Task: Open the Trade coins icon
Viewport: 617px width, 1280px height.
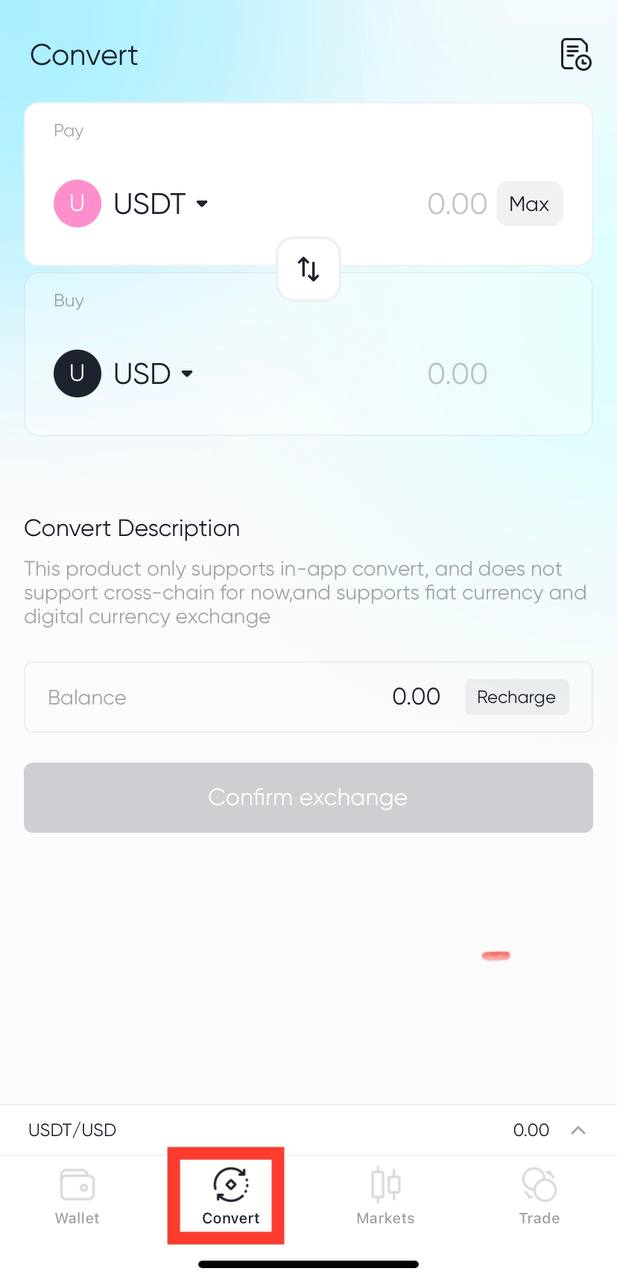Action: point(539,1185)
